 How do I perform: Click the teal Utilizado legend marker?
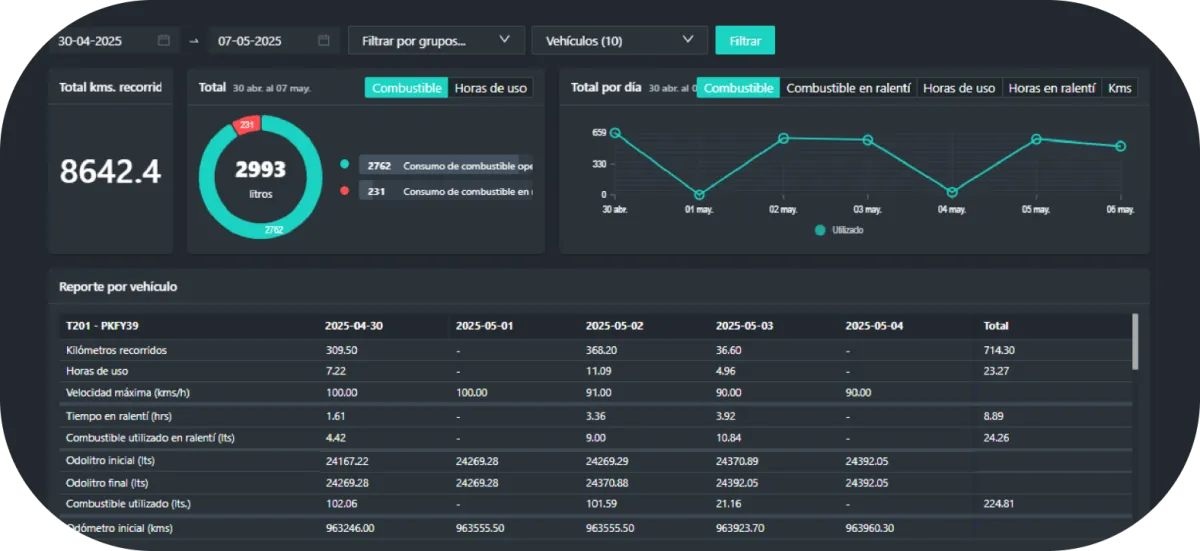(820, 230)
